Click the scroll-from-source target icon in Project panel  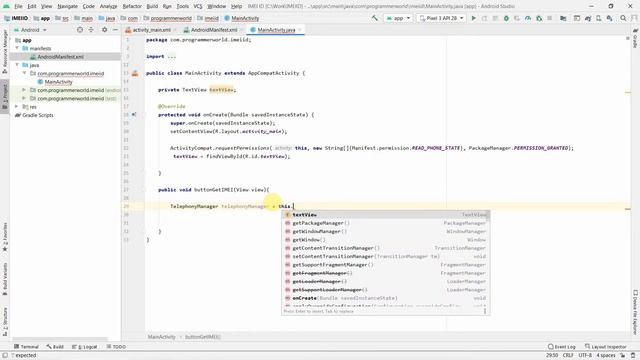click(80, 30)
